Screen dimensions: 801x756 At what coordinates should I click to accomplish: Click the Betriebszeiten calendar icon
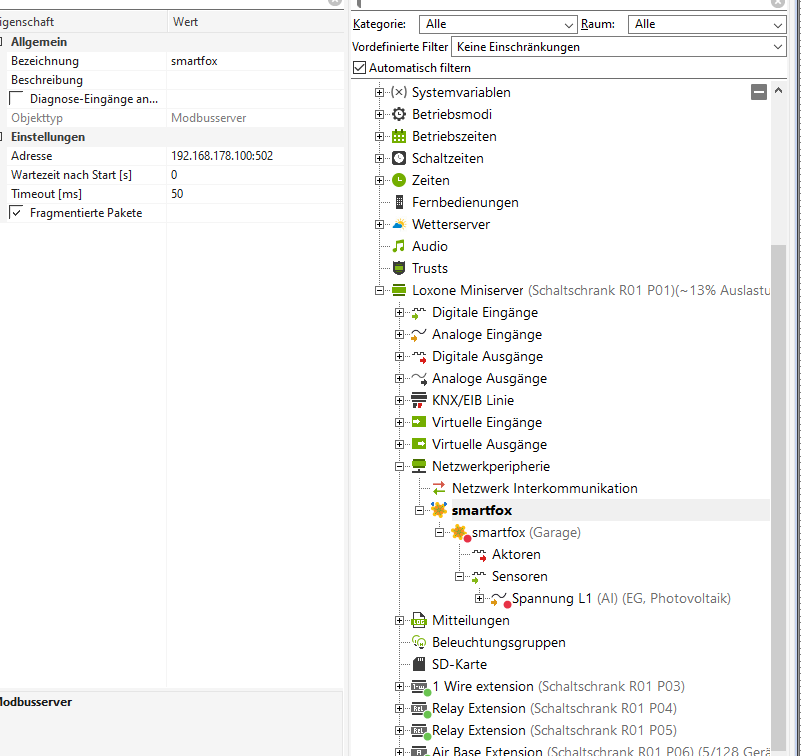(399, 136)
